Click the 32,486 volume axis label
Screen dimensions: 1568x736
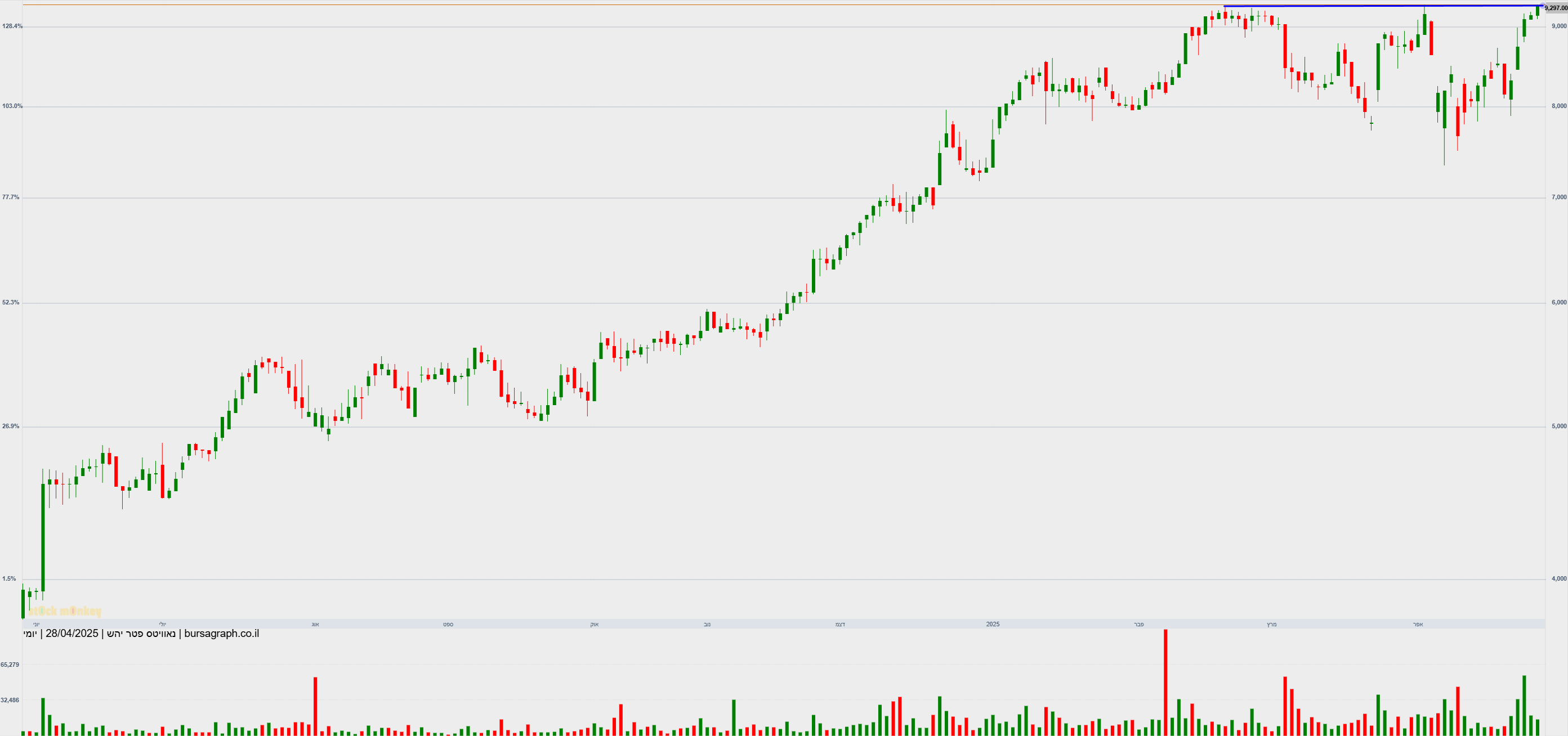pyautogui.click(x=10, y=700)
